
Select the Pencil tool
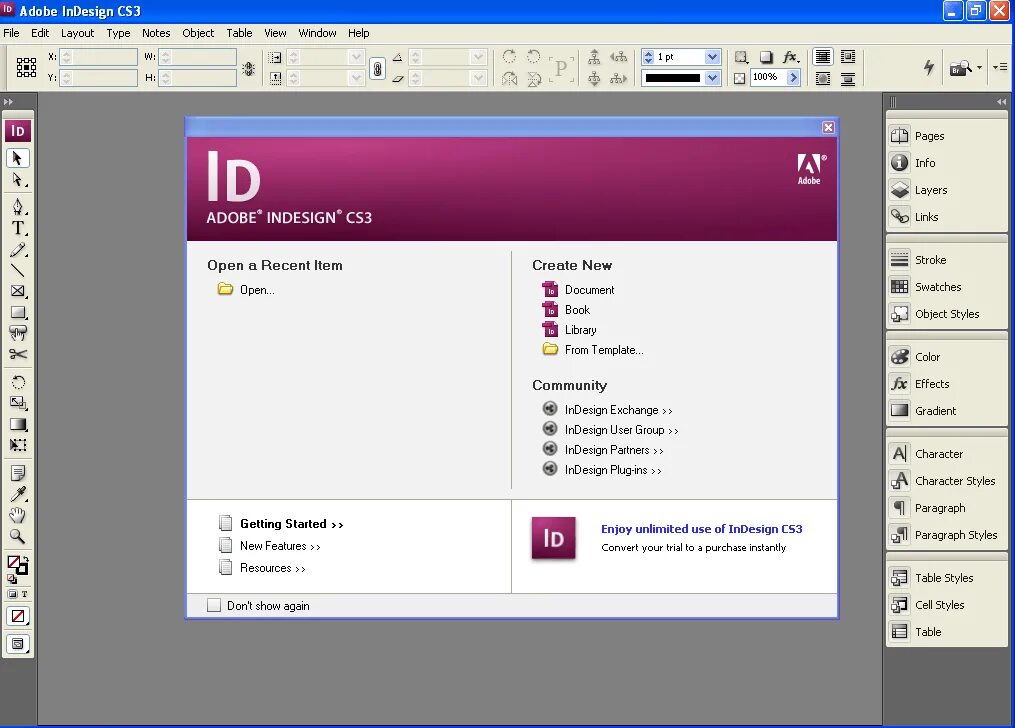(17, 250)
